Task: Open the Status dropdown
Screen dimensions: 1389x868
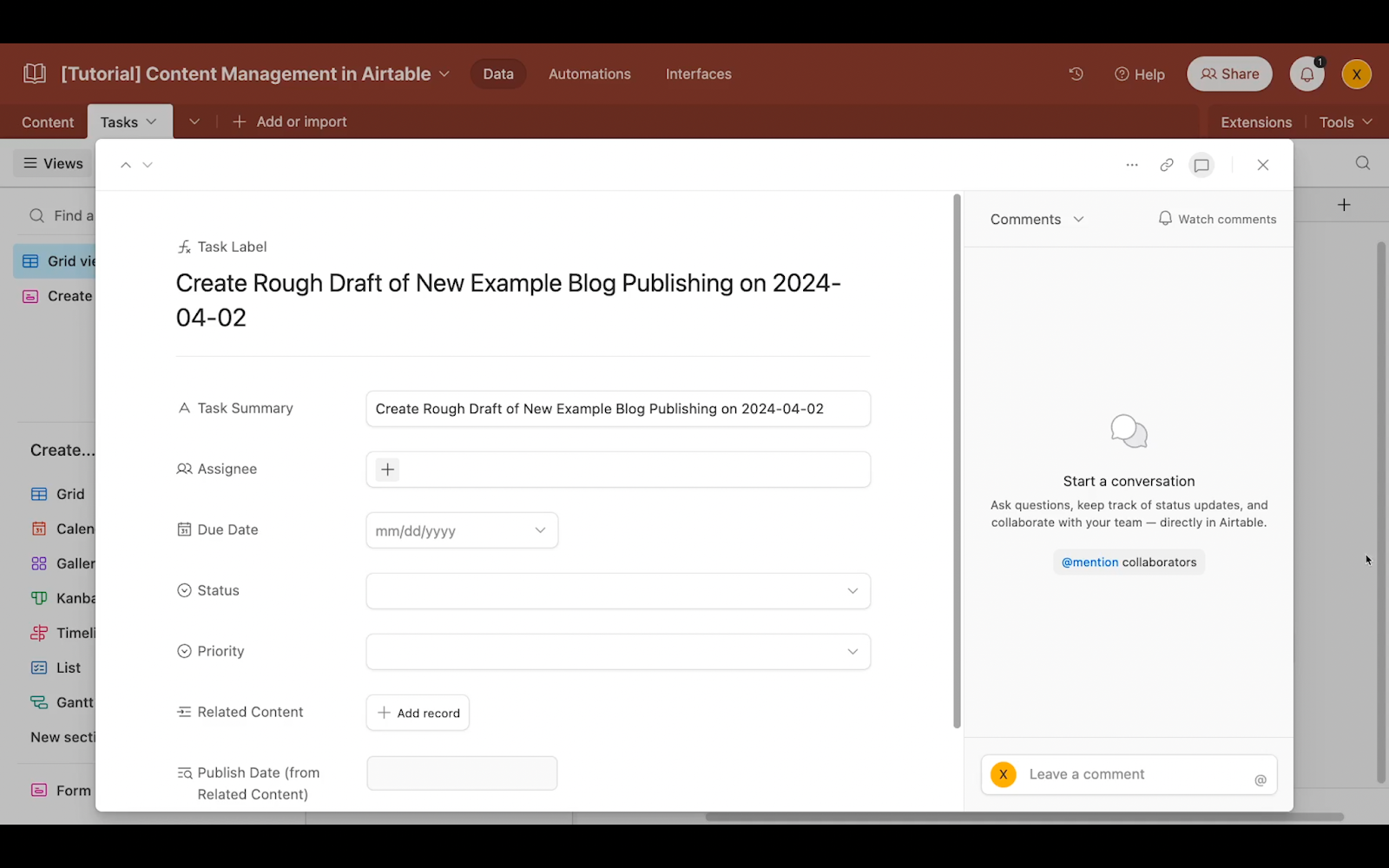Action: click(x=618, y=591)
